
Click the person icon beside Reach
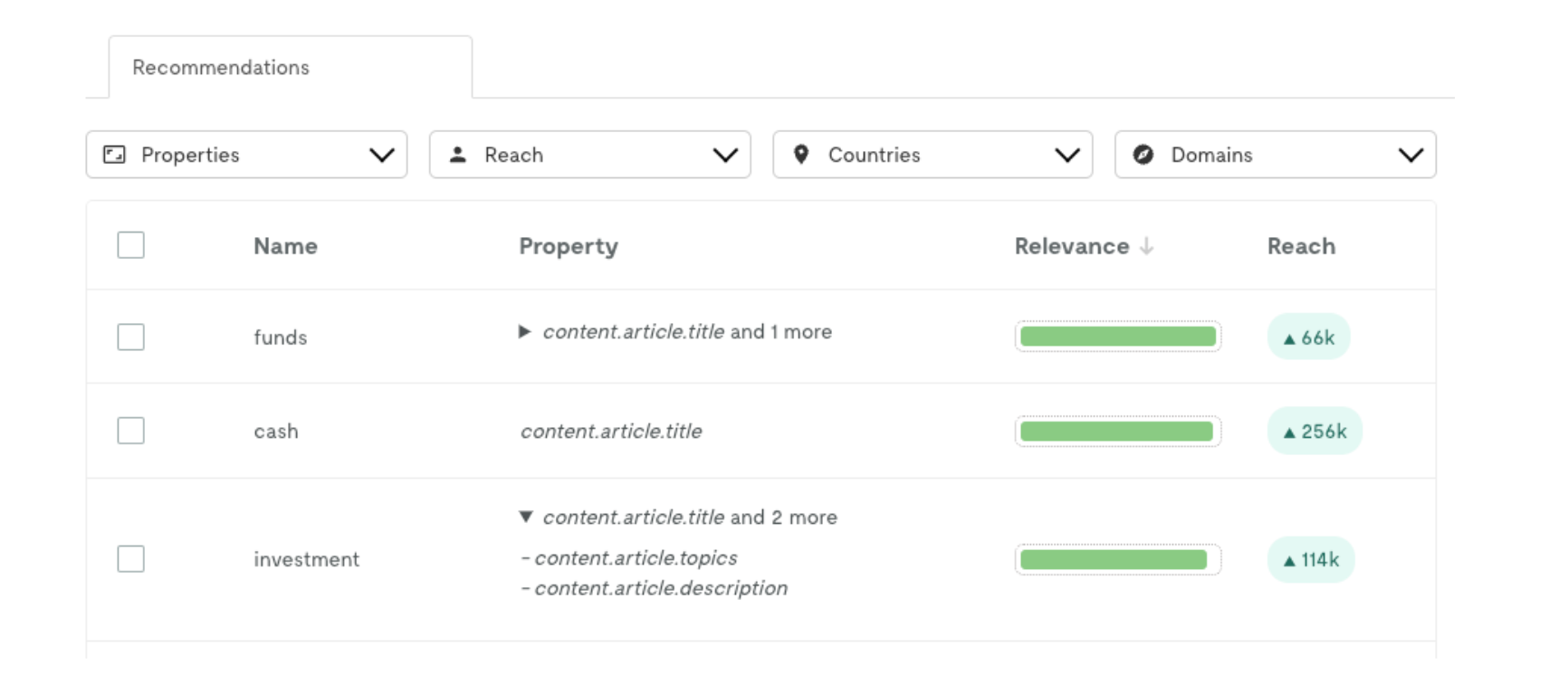coord(458,155)
